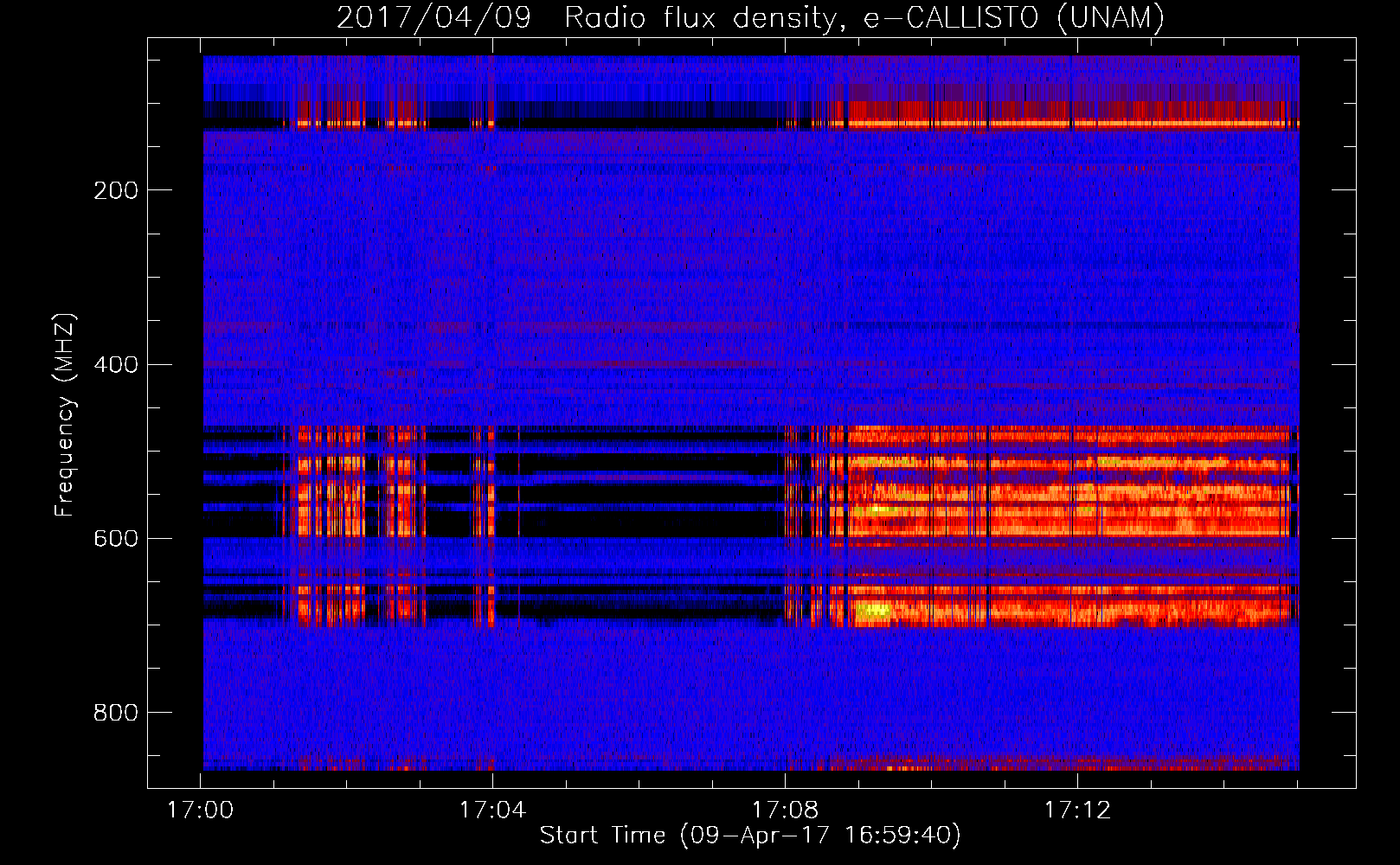Click the 400 frequency tick label
Image resolution: width=1400 pixels, height=865 pixels.
[x=116, y=364]
